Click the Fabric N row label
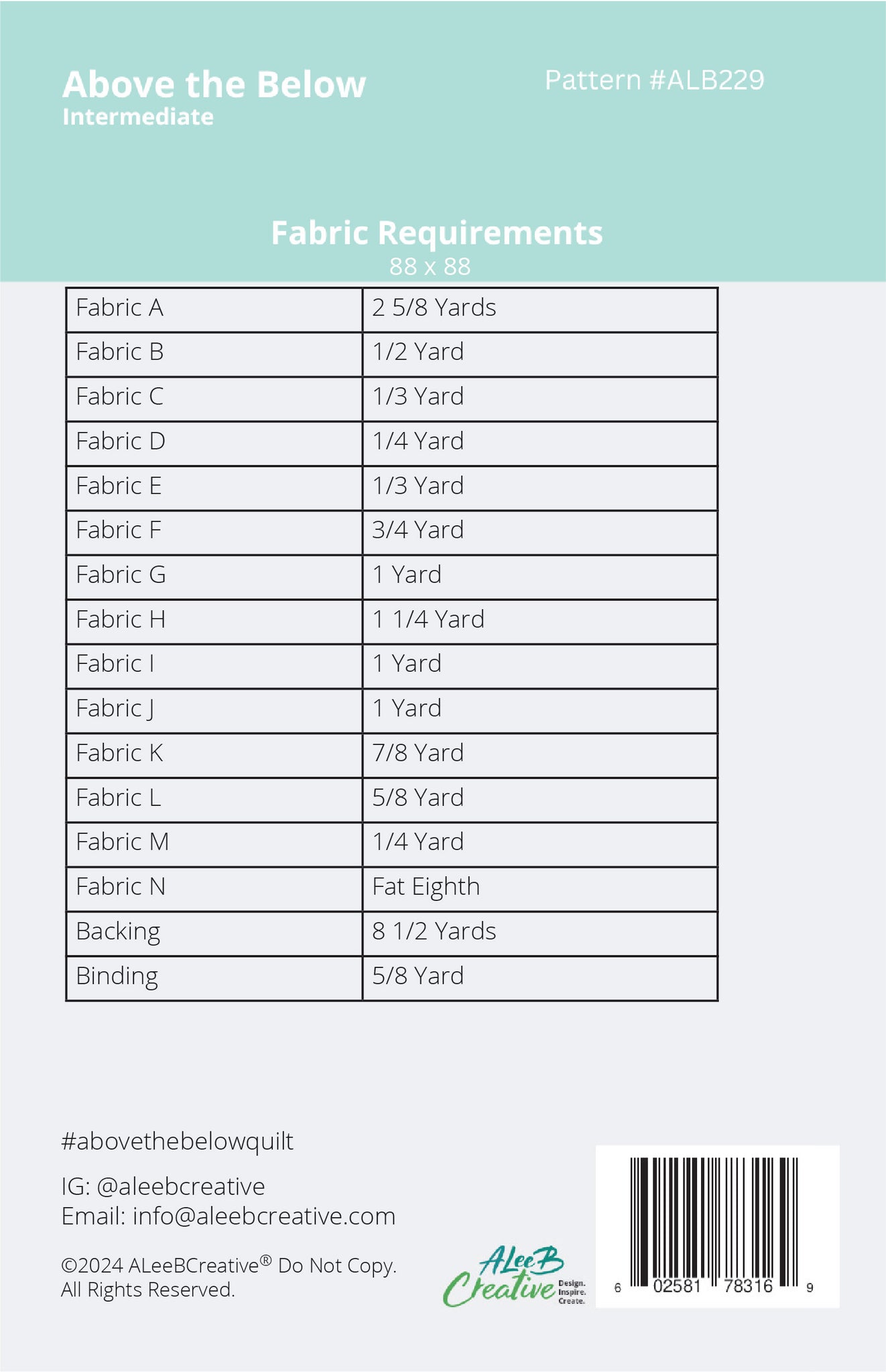Image resolution: width=886 pixels, height=1372 pixels. pos(214,888)
